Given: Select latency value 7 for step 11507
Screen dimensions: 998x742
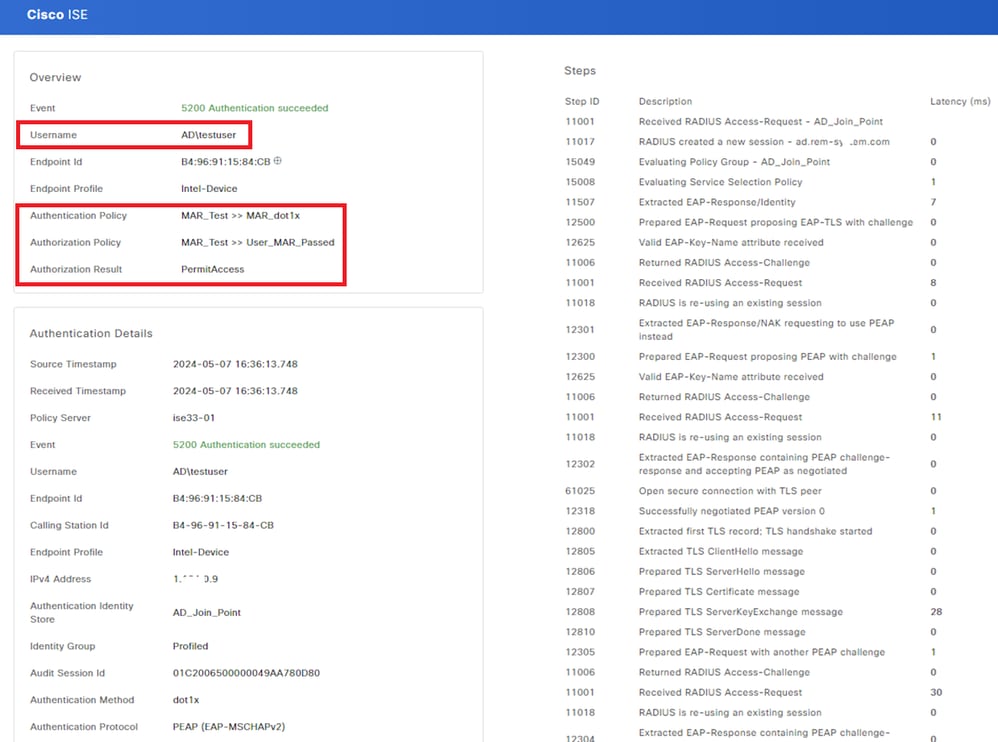Looking at the screenshot, I should click(933, 202).
